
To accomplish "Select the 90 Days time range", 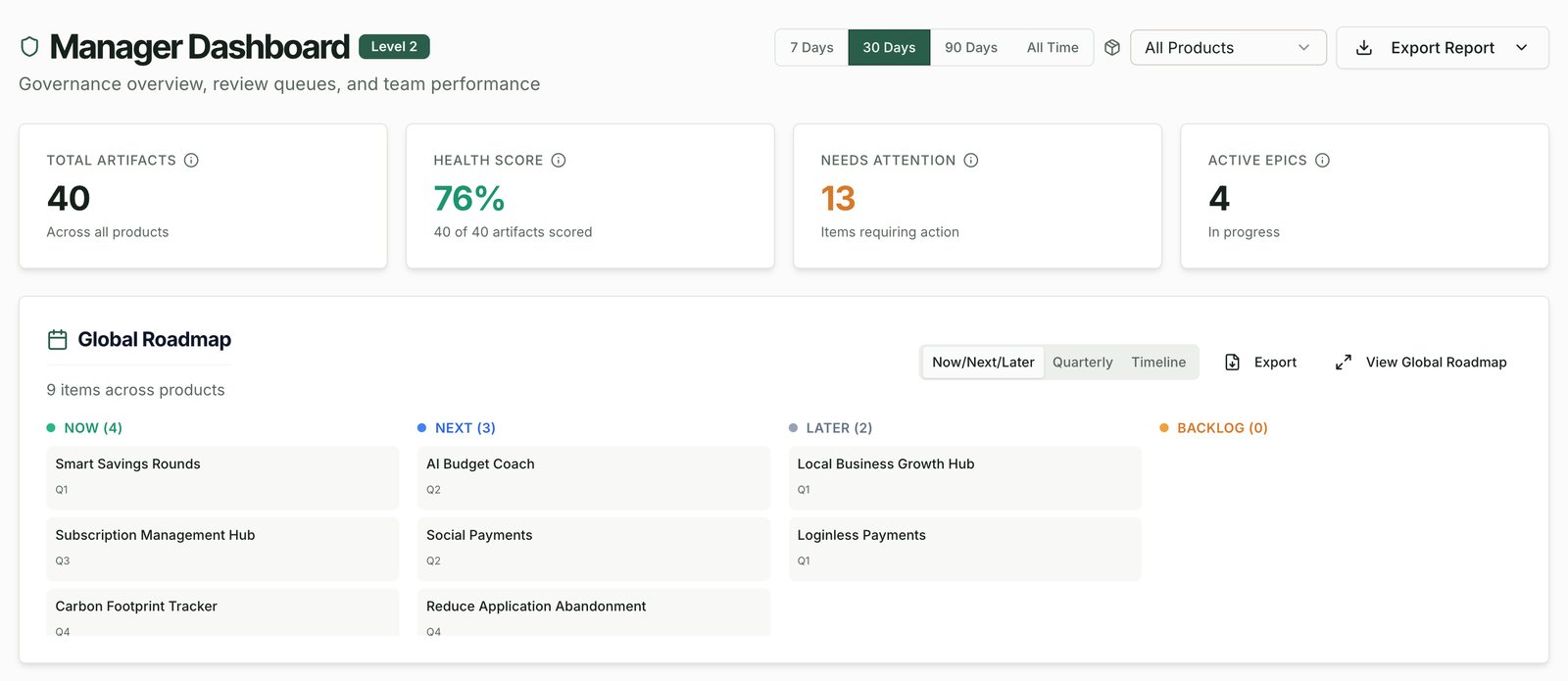I will [971, 47].
